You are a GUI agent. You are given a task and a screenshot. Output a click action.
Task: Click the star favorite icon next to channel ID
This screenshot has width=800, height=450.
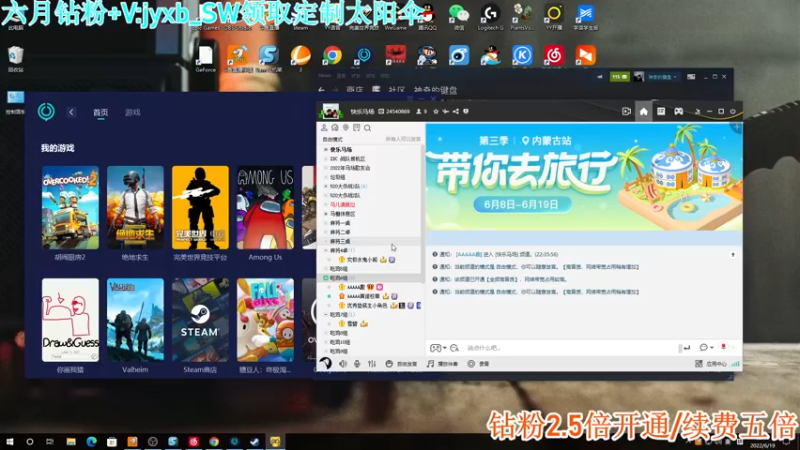point(436,111)
